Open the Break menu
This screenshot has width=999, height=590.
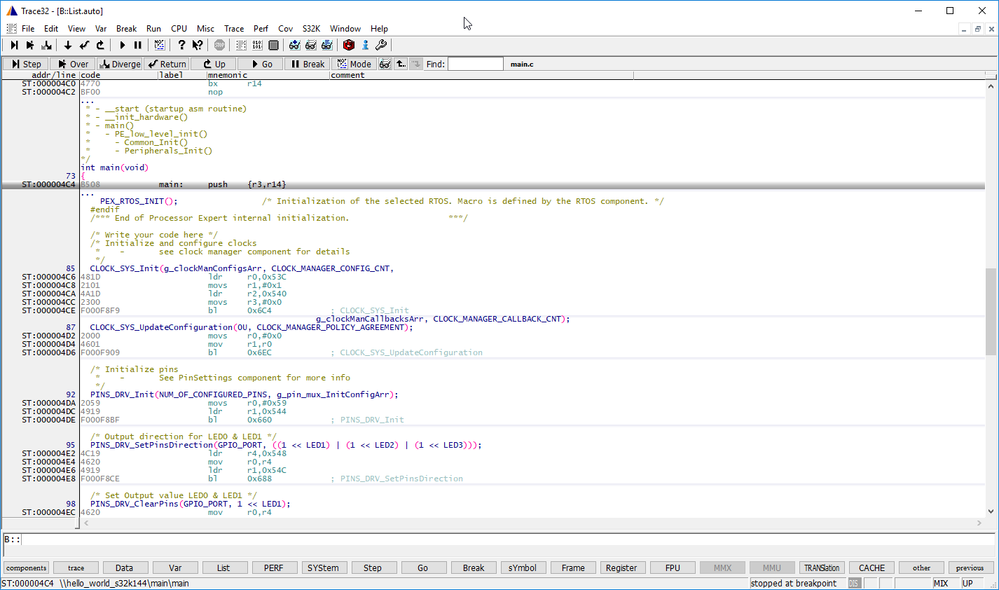(126, 29)
